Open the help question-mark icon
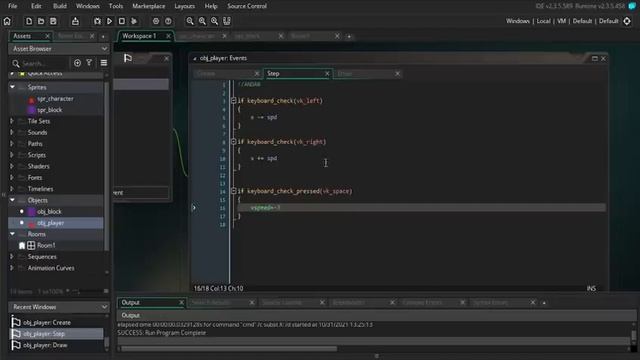The height and width of the screenshot is (360, 640). (x=168, y=21)
